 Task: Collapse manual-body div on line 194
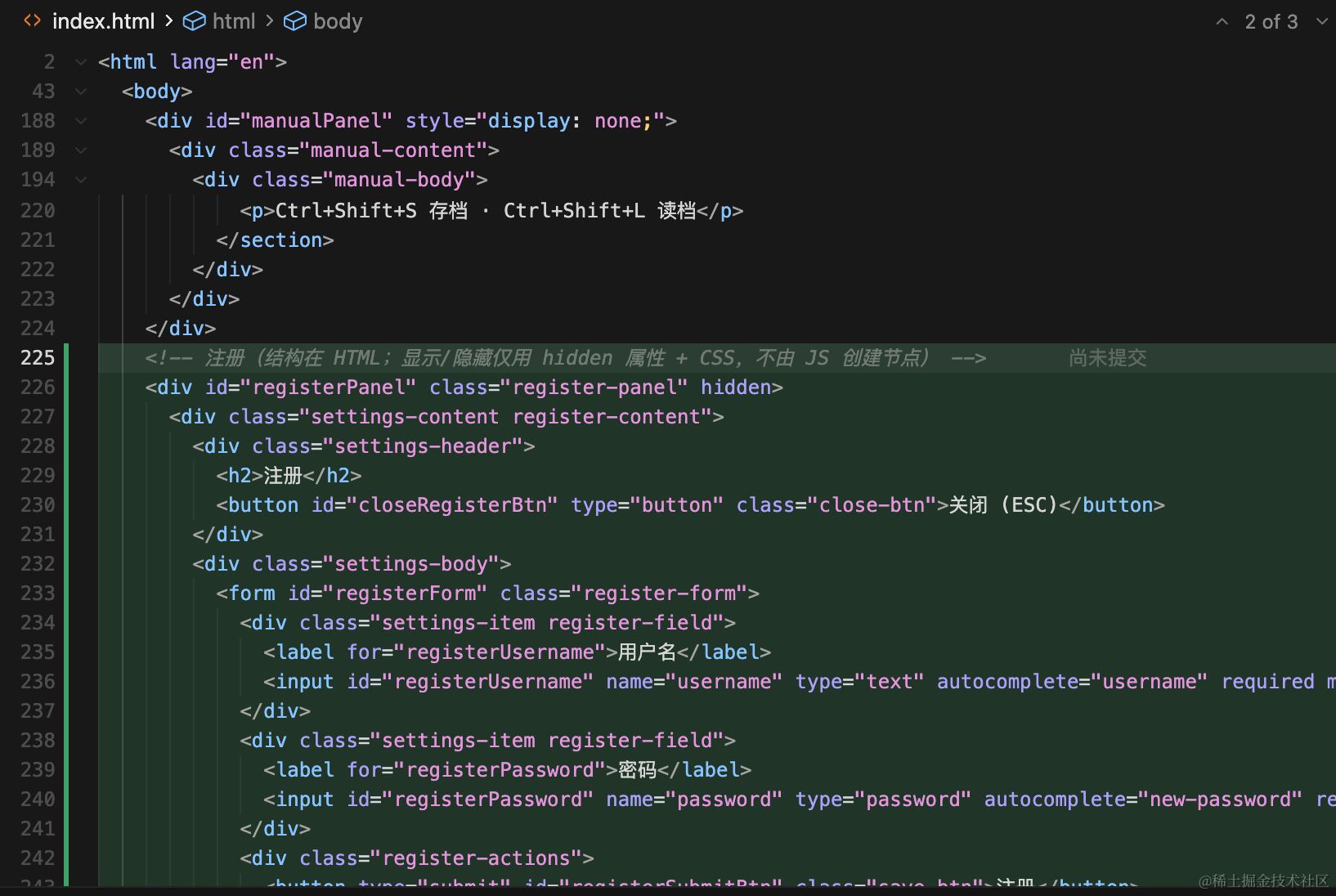click(80, 180)
